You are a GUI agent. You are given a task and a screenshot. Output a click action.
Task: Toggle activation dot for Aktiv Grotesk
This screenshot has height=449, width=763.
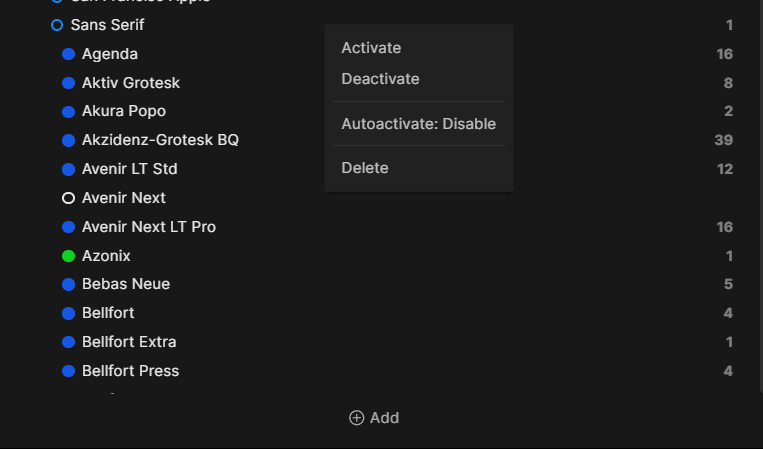click(68, 83)
